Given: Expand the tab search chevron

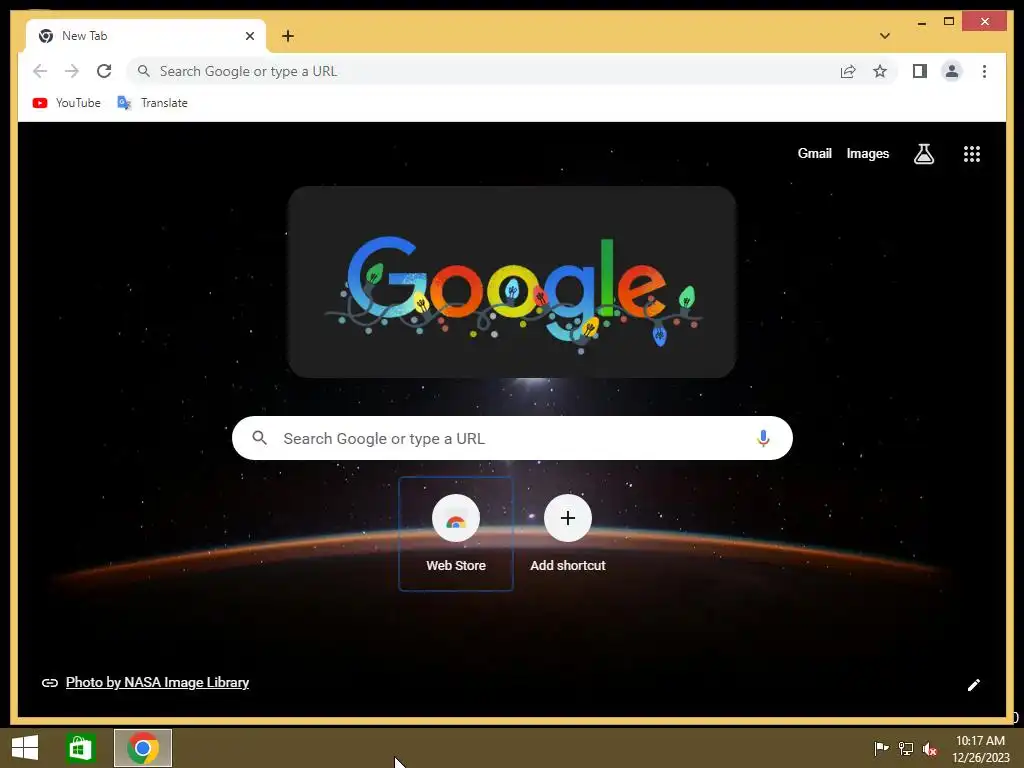Looking at the screenshot, I should [885, 36].
